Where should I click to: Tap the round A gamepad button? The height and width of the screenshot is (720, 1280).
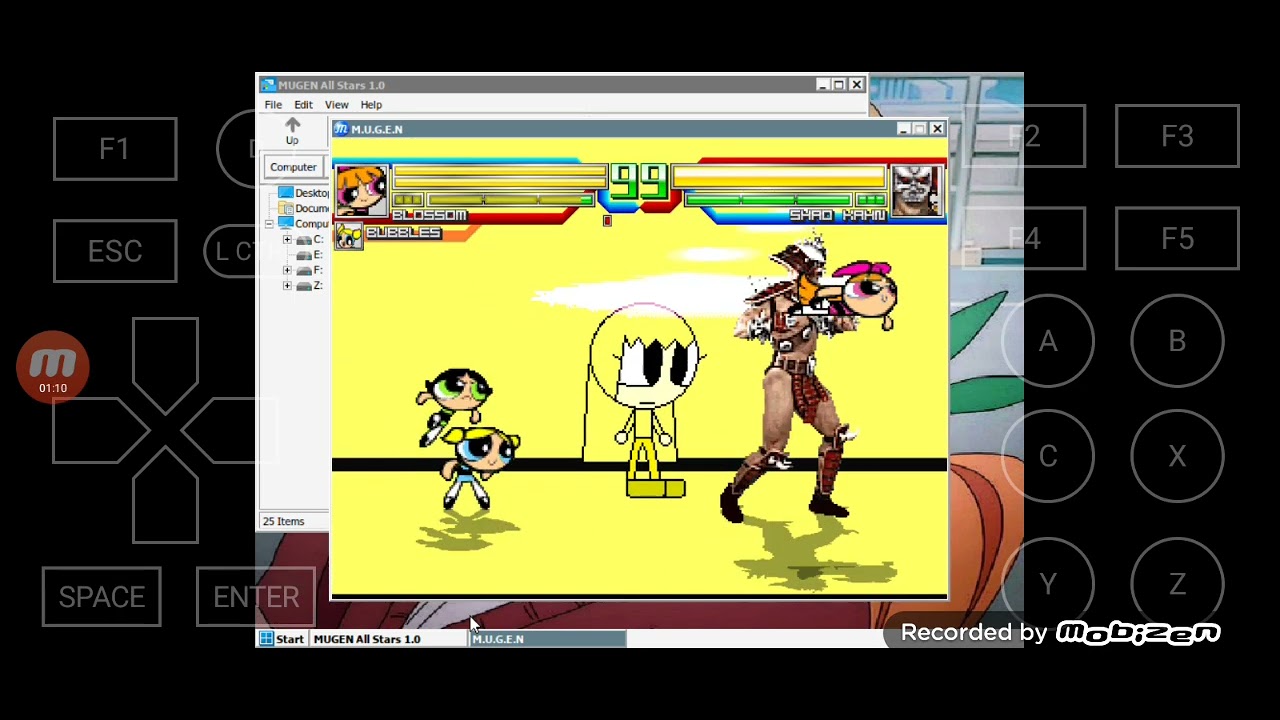(1047, 342)
